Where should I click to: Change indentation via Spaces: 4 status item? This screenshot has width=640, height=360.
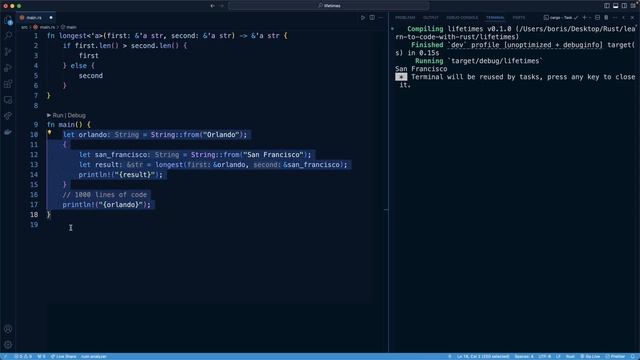[524, 356]
